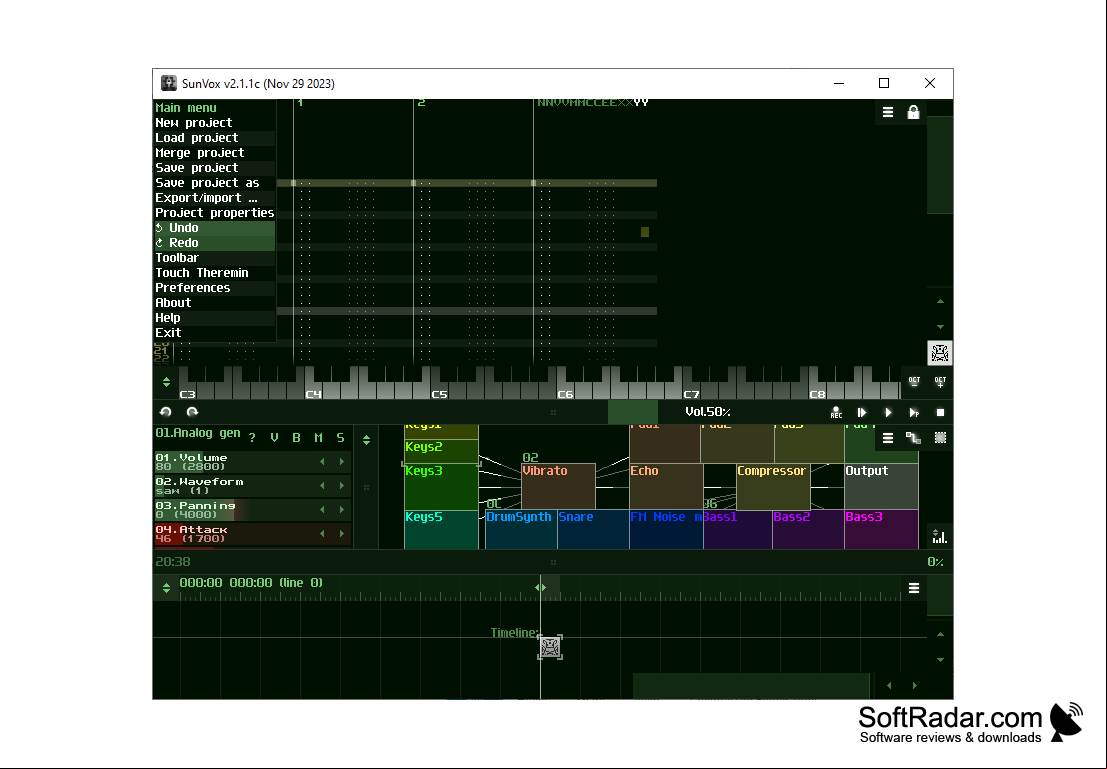Open Help from Main menu

[x=215, y=318]
